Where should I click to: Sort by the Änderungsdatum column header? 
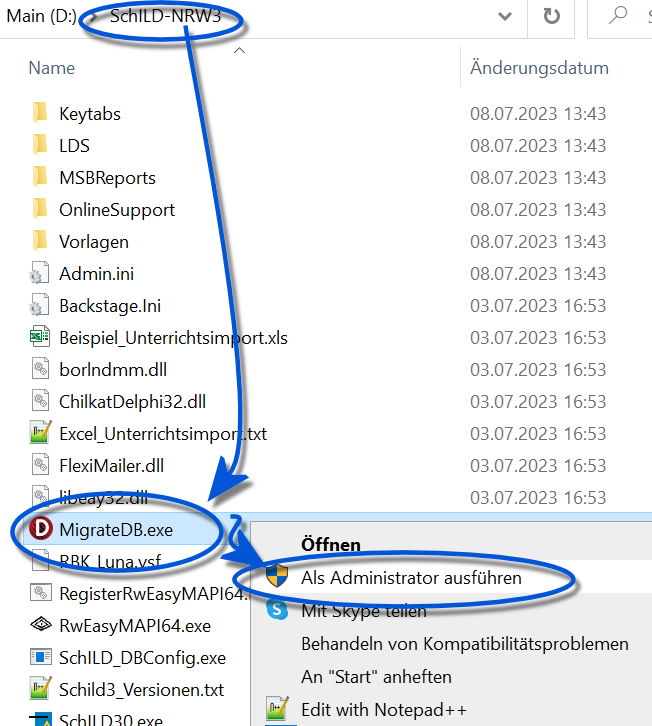(539, 68)
